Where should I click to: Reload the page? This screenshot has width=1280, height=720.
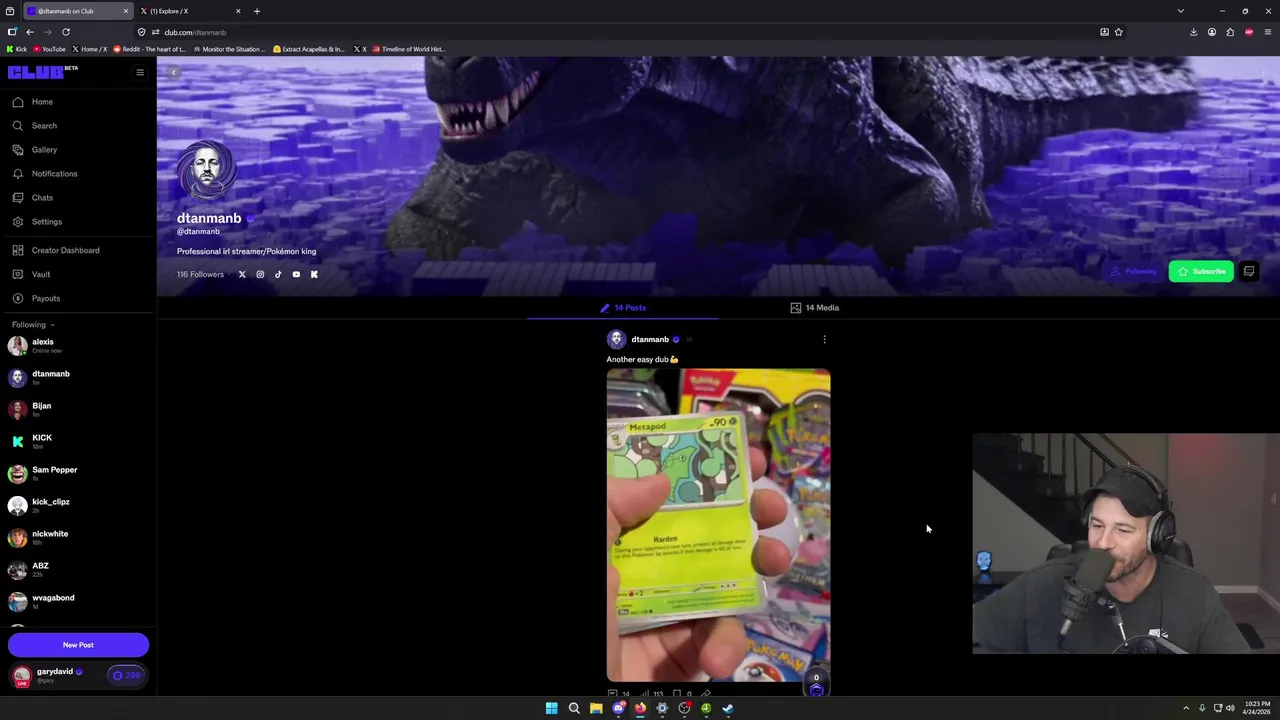pos(66,32)
